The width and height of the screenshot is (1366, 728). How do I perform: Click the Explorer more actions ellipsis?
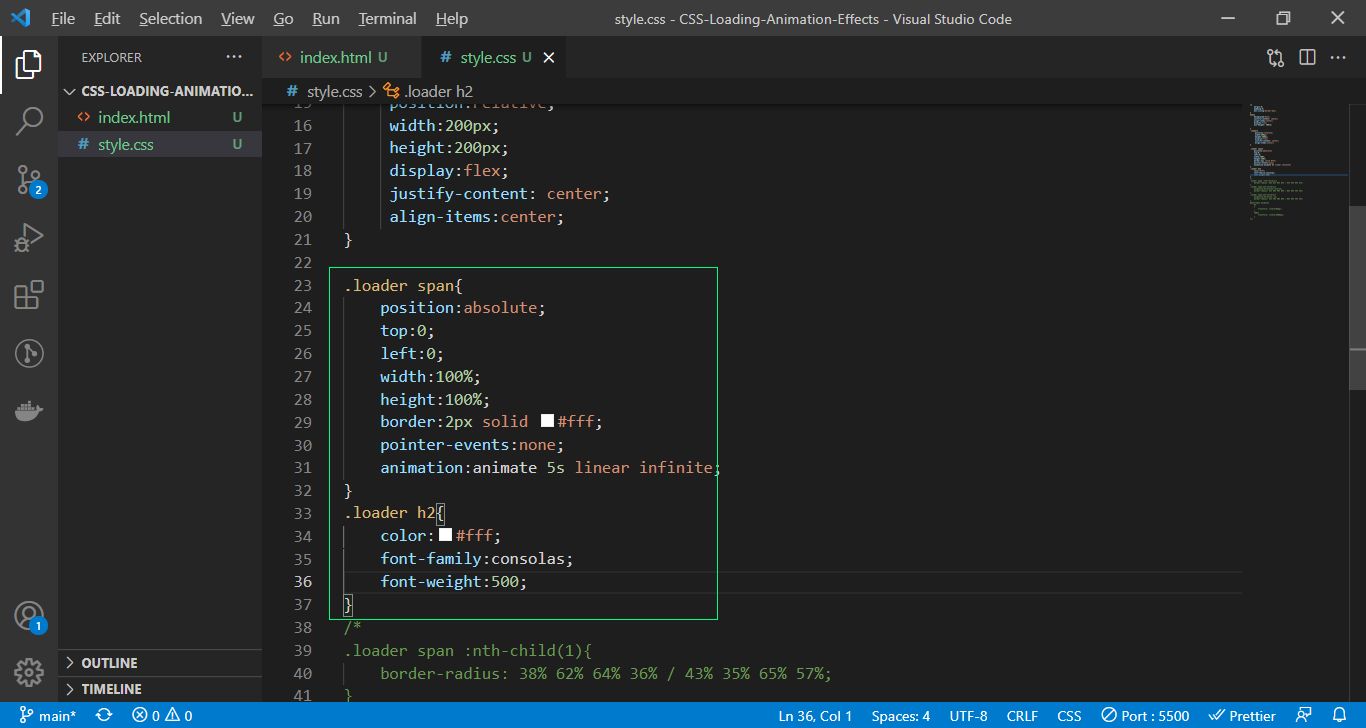234,57
